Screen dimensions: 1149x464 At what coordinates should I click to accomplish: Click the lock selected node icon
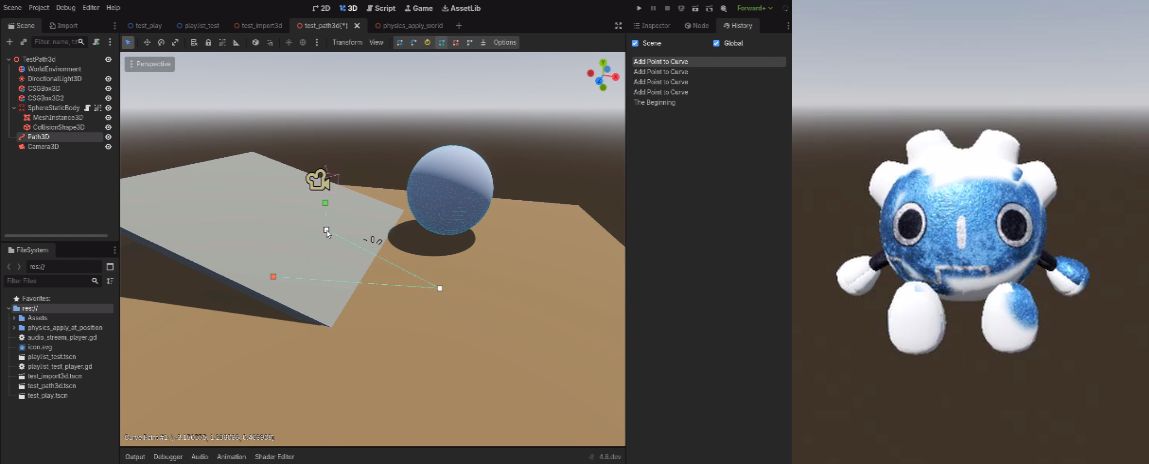(208, 43)
